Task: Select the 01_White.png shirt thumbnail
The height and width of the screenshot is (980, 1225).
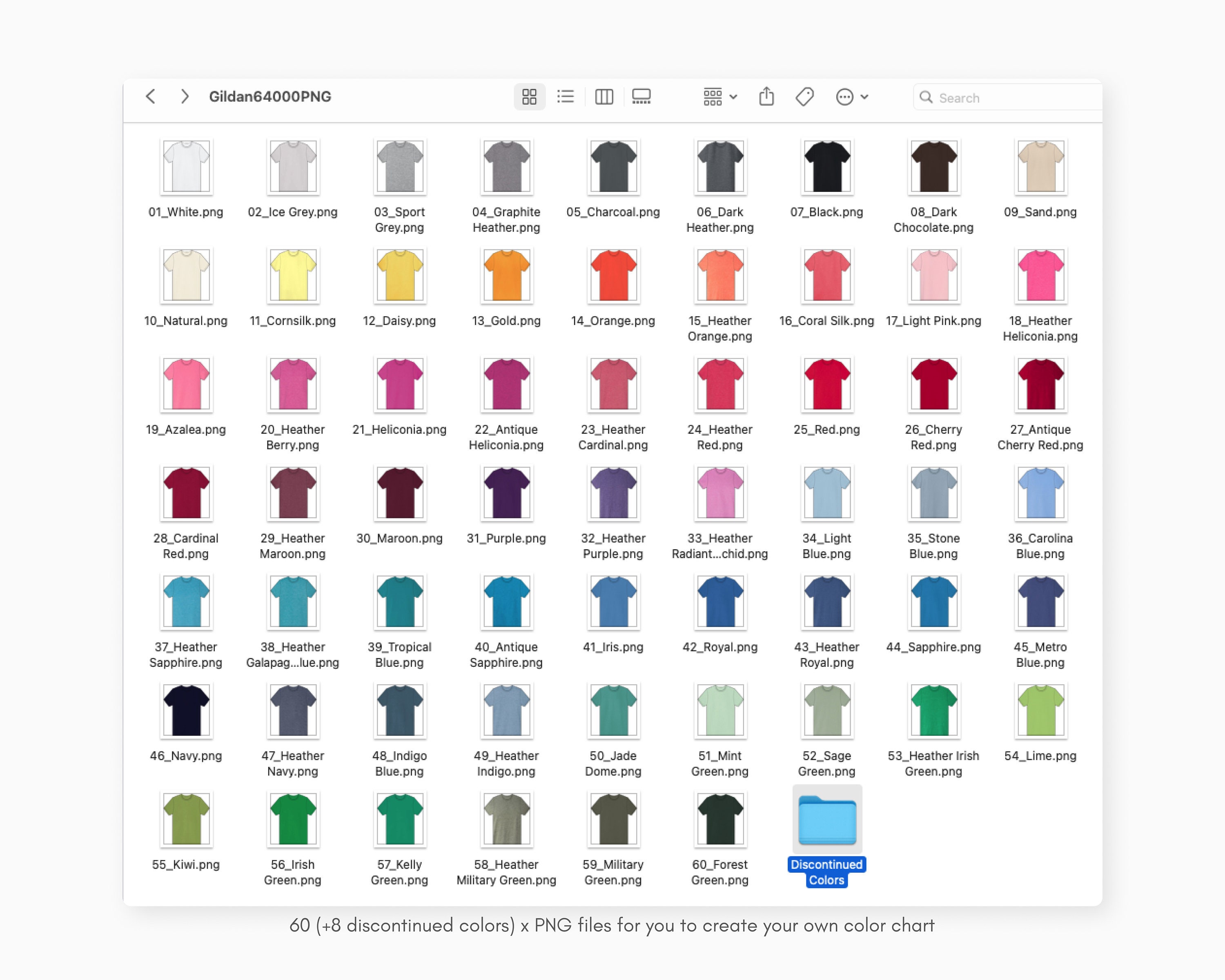Action: [185, 167]
